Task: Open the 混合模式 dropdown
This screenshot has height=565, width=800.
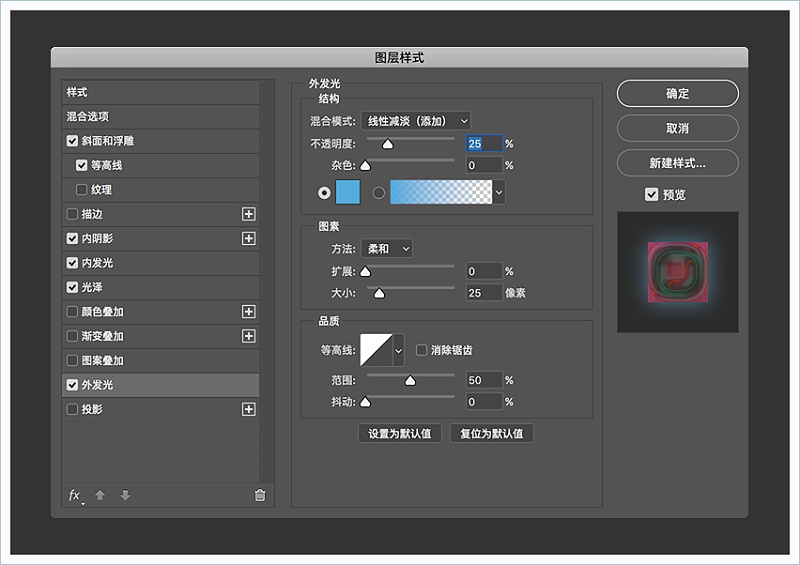Action: (415, 120)
